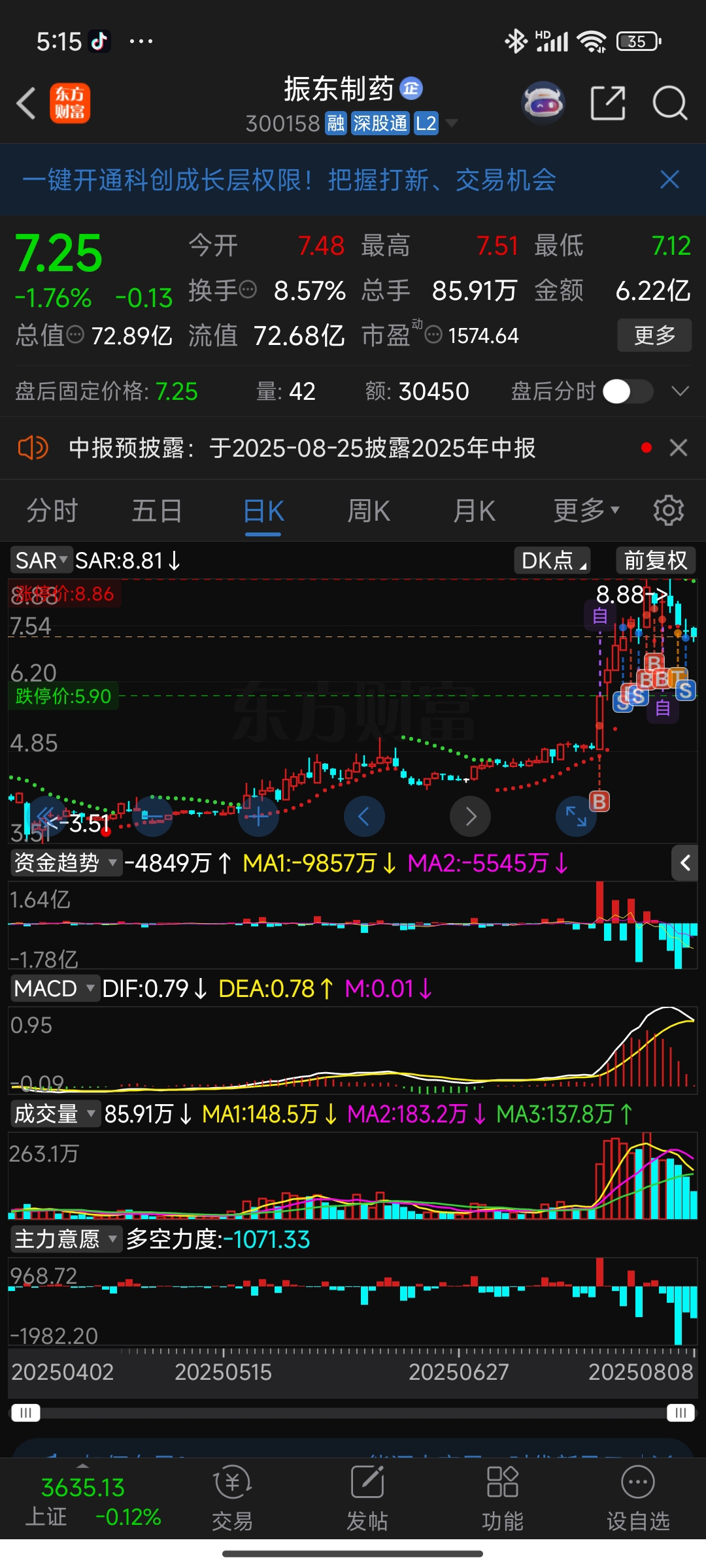Open the search magnifier icon
Viewport: 706px width, 1568px height.
pyautogui.click(x=670, y=103)
